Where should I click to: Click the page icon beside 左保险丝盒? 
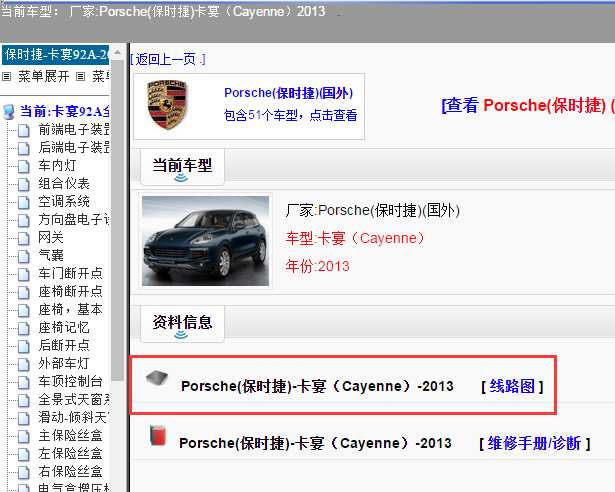24,455
